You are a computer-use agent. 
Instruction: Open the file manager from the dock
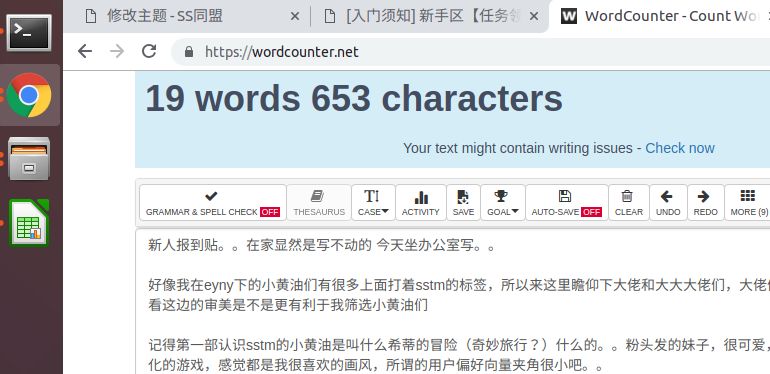coord(29,159)
